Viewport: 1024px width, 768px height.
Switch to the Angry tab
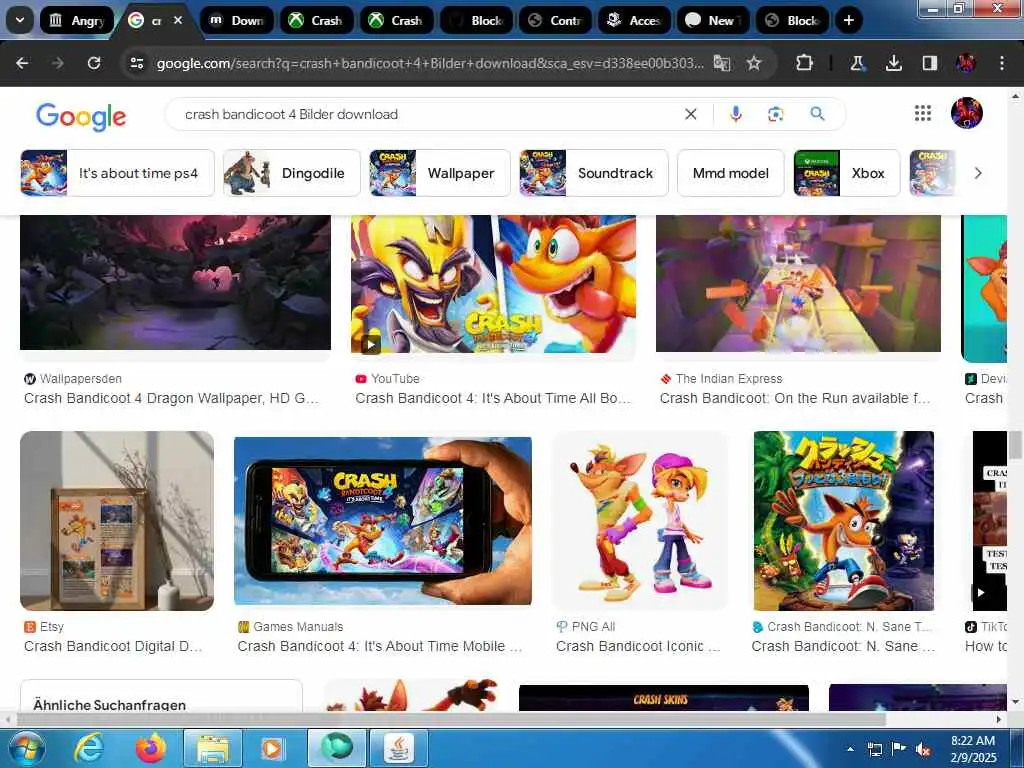tap(77, 20)
